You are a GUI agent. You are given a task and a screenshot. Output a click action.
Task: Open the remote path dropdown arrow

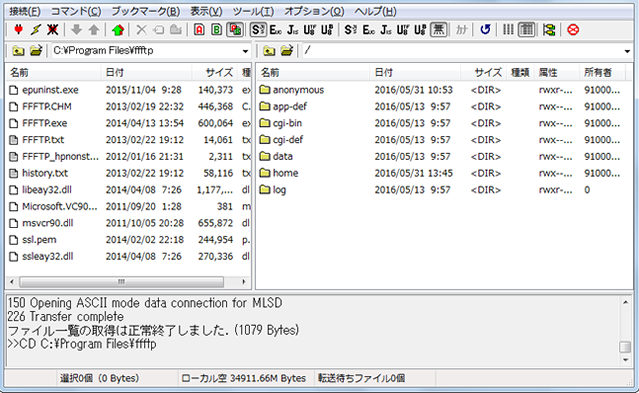(627, 51)
